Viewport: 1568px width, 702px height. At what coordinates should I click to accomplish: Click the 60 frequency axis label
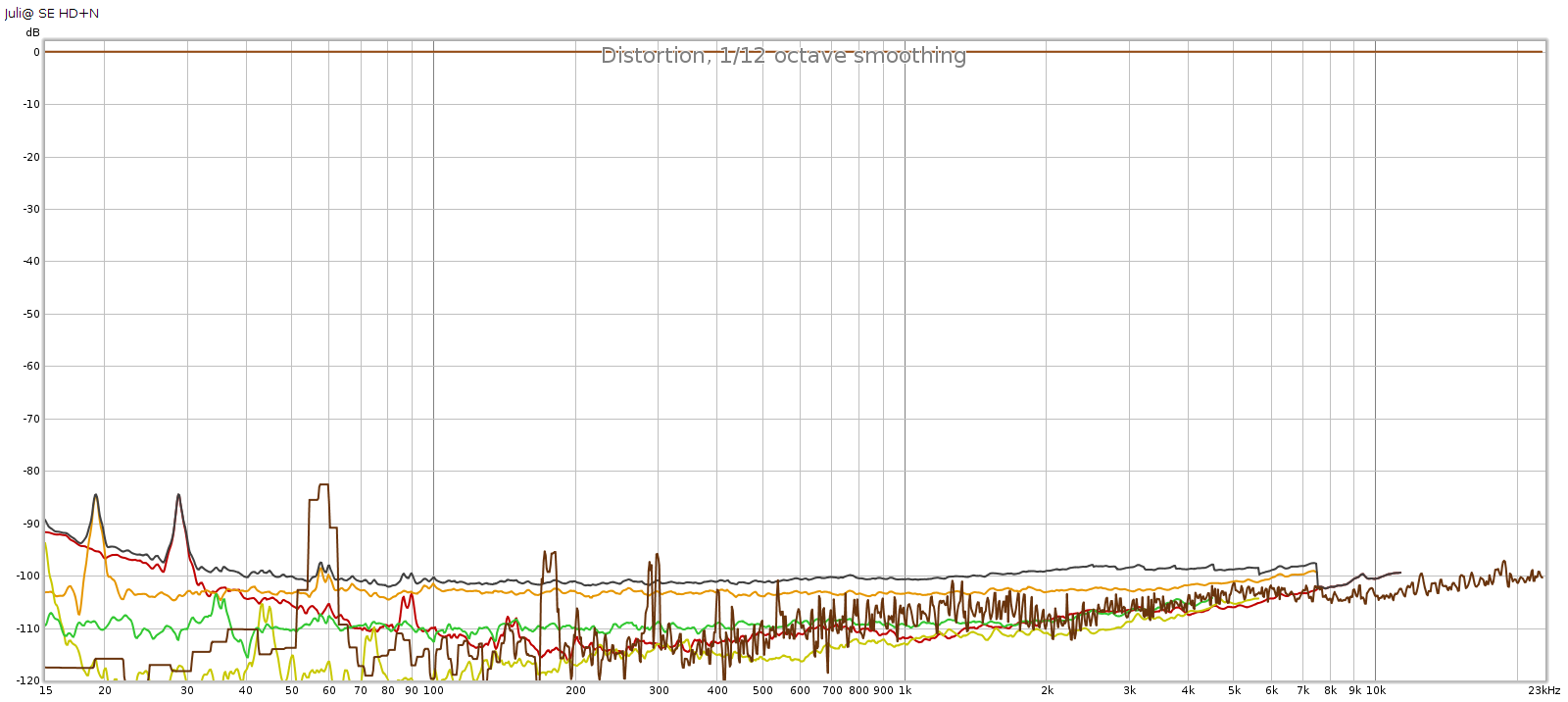click(329, 690)
